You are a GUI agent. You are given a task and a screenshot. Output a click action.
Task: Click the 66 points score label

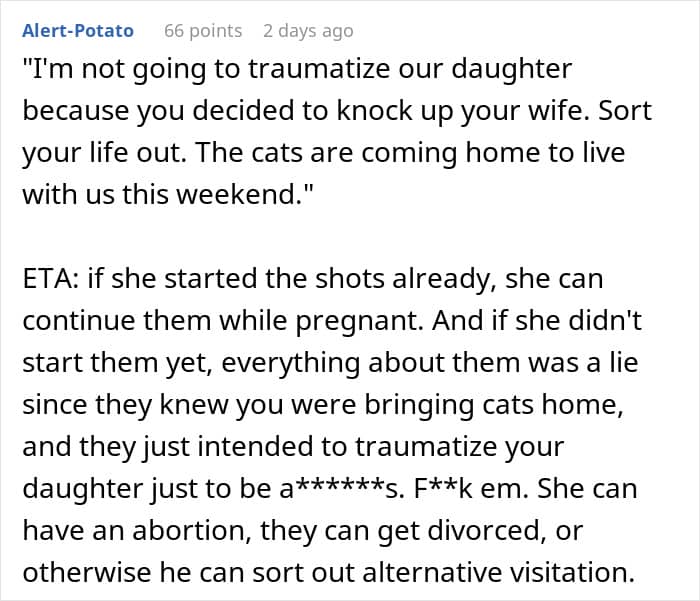[x=203, y=31]
